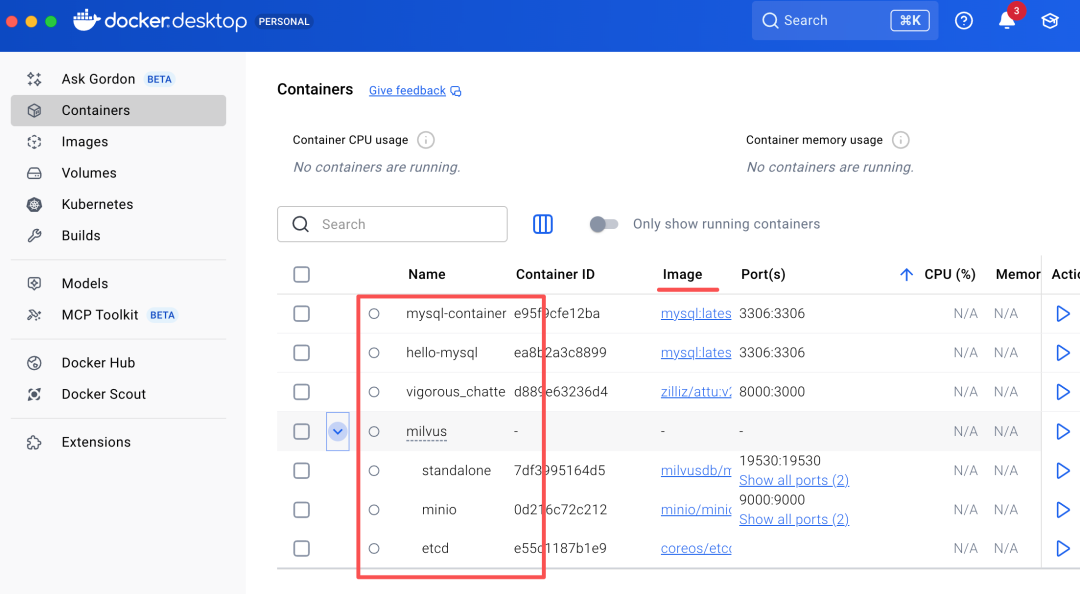Start the vigorous_chatte container play icon
The height and width of the screenshot is (594, 1080).
coord(1063,392)
